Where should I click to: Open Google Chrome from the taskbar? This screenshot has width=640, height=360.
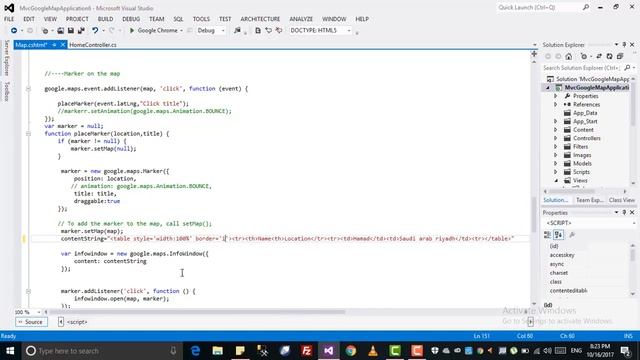click(x=351, y=351)
